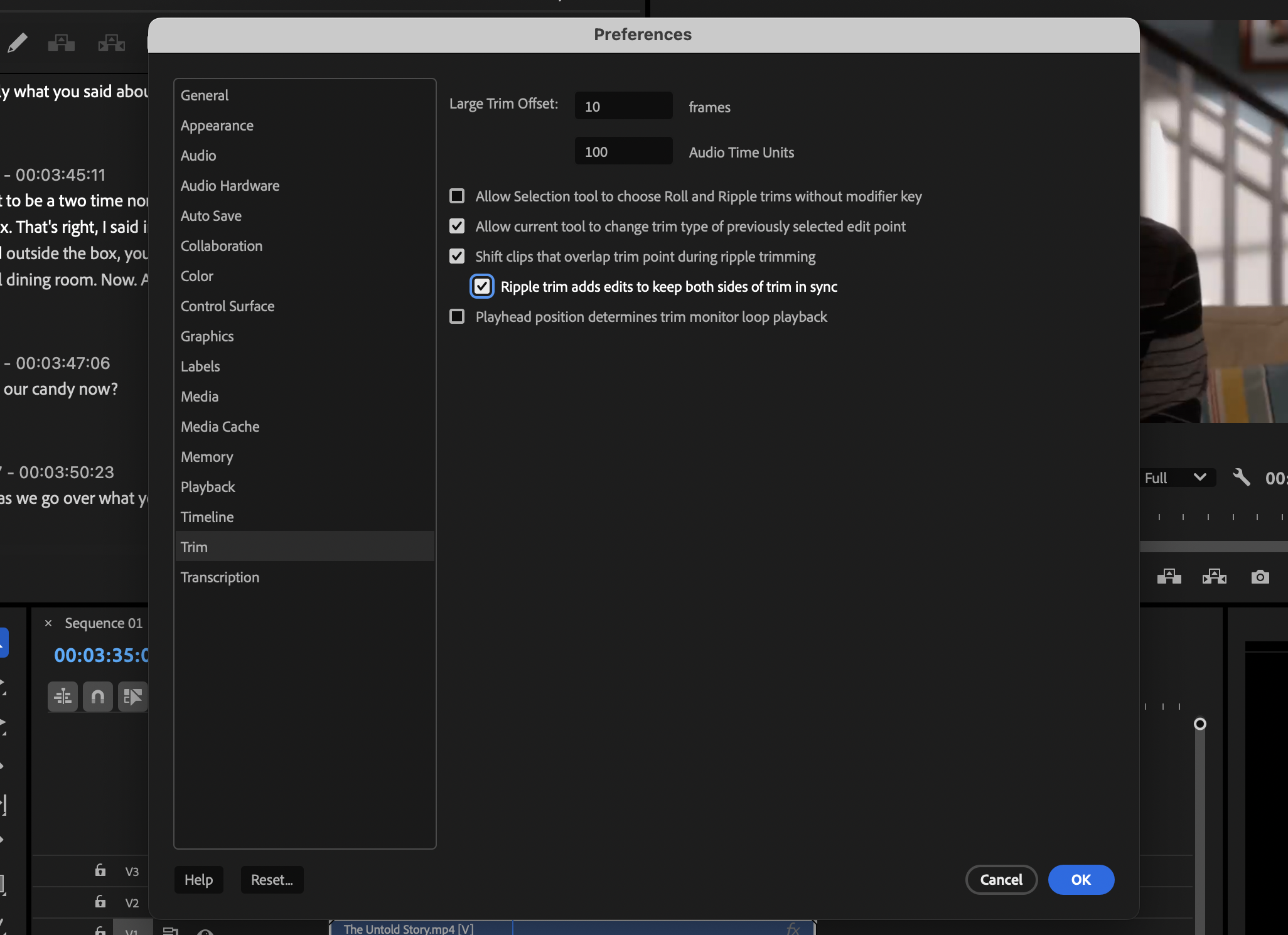Click the Large Trim Offset input field
This screenshot has height=935, width=1288.
point(623,105)
